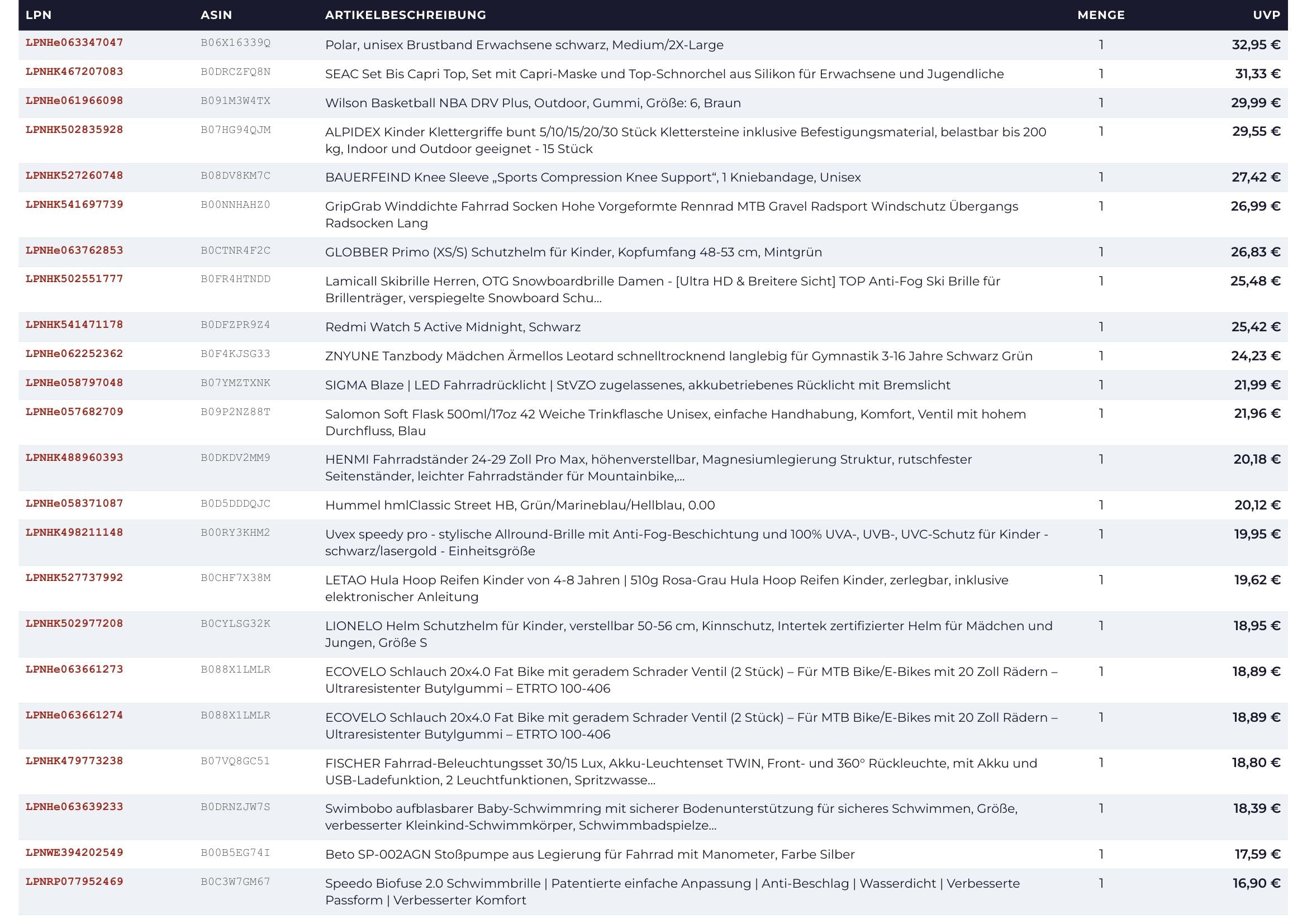Click the Speedo Biofuse 2.0 Schwimmbrille description
The height and width of the screenshot is (924, 1307).
672,892
